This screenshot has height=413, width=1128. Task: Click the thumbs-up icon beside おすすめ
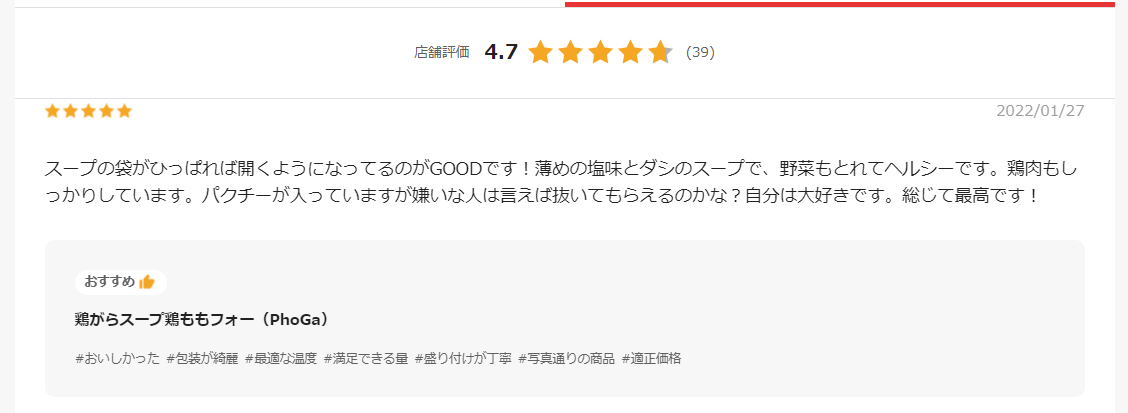coord(147,282)
